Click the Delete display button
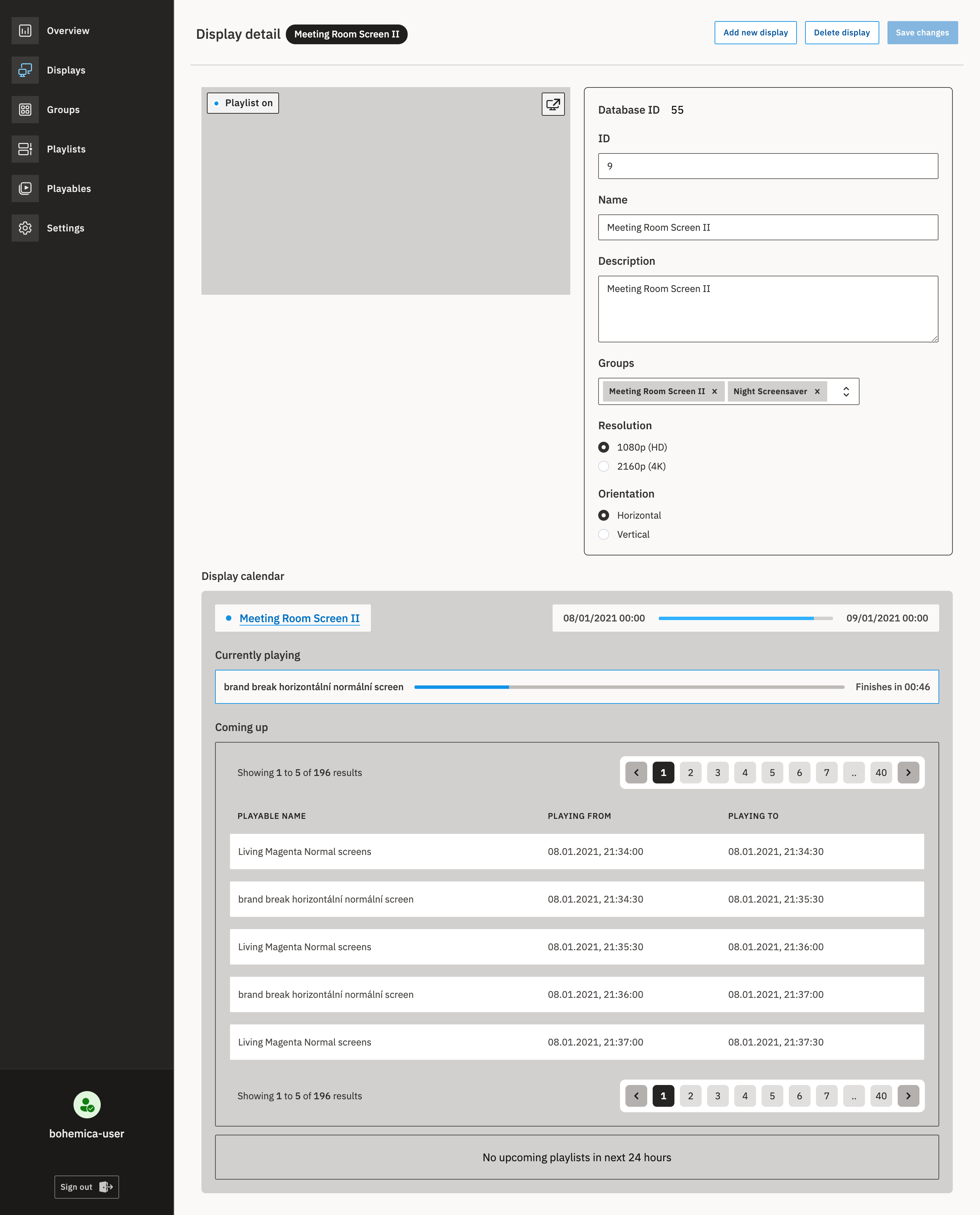This screenshot has width=980, height=1215. pyautogui.click(x=841, y=33)
